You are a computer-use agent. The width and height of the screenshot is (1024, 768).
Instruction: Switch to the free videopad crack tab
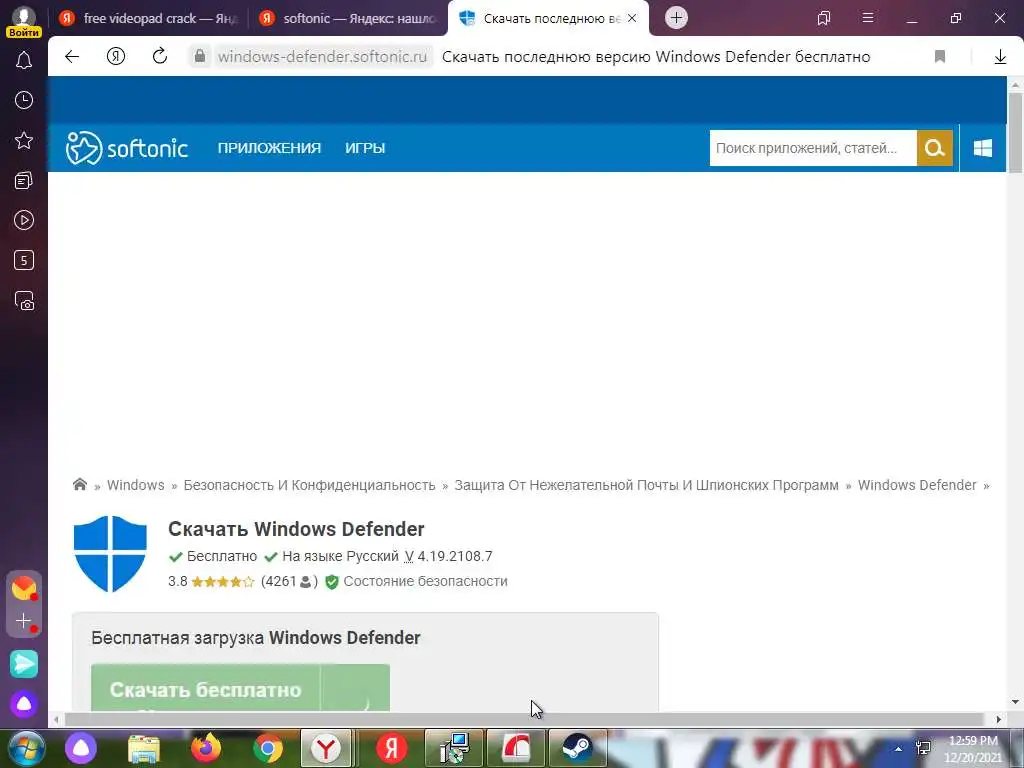[150, 18]
